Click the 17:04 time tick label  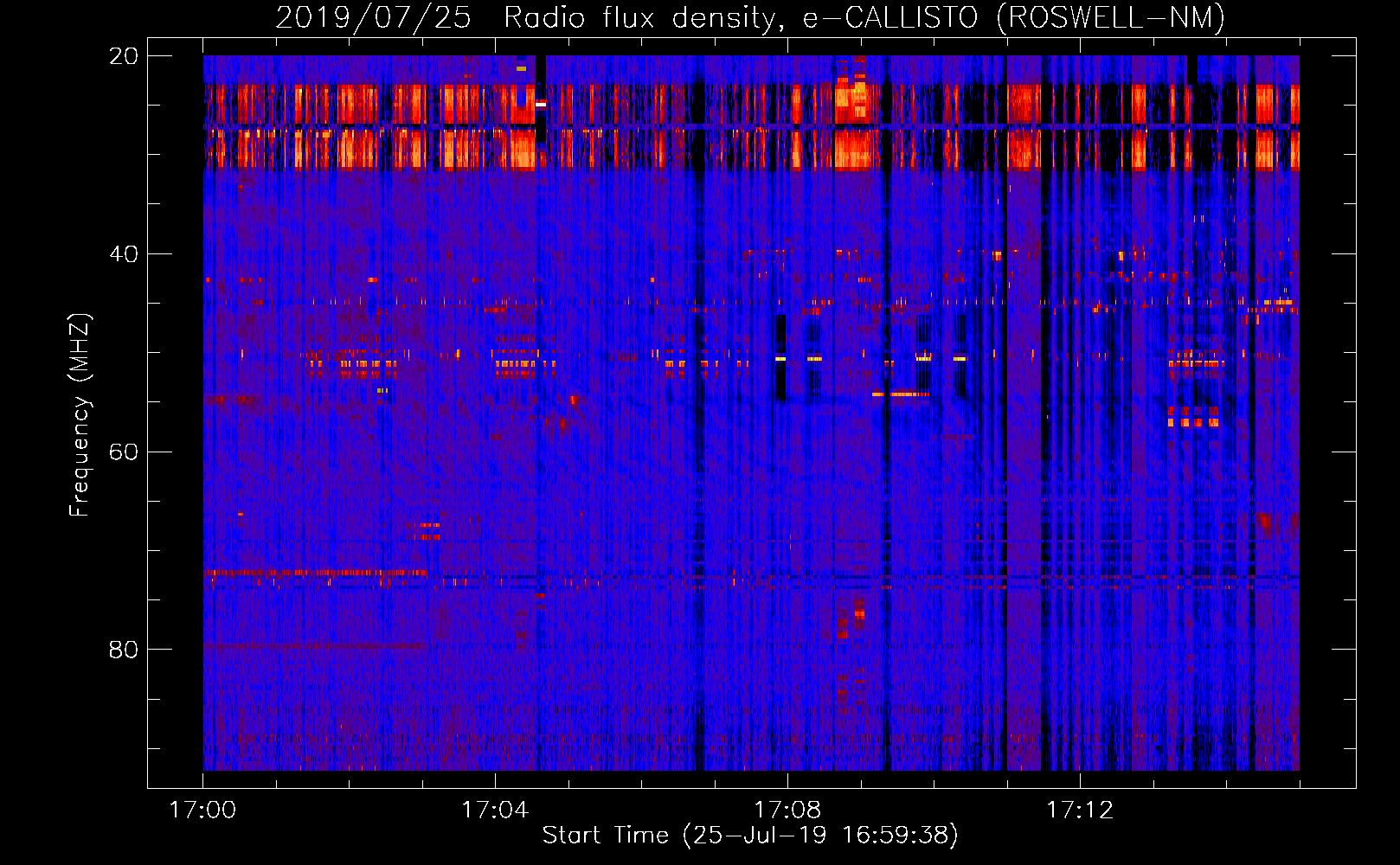[495, 811]
